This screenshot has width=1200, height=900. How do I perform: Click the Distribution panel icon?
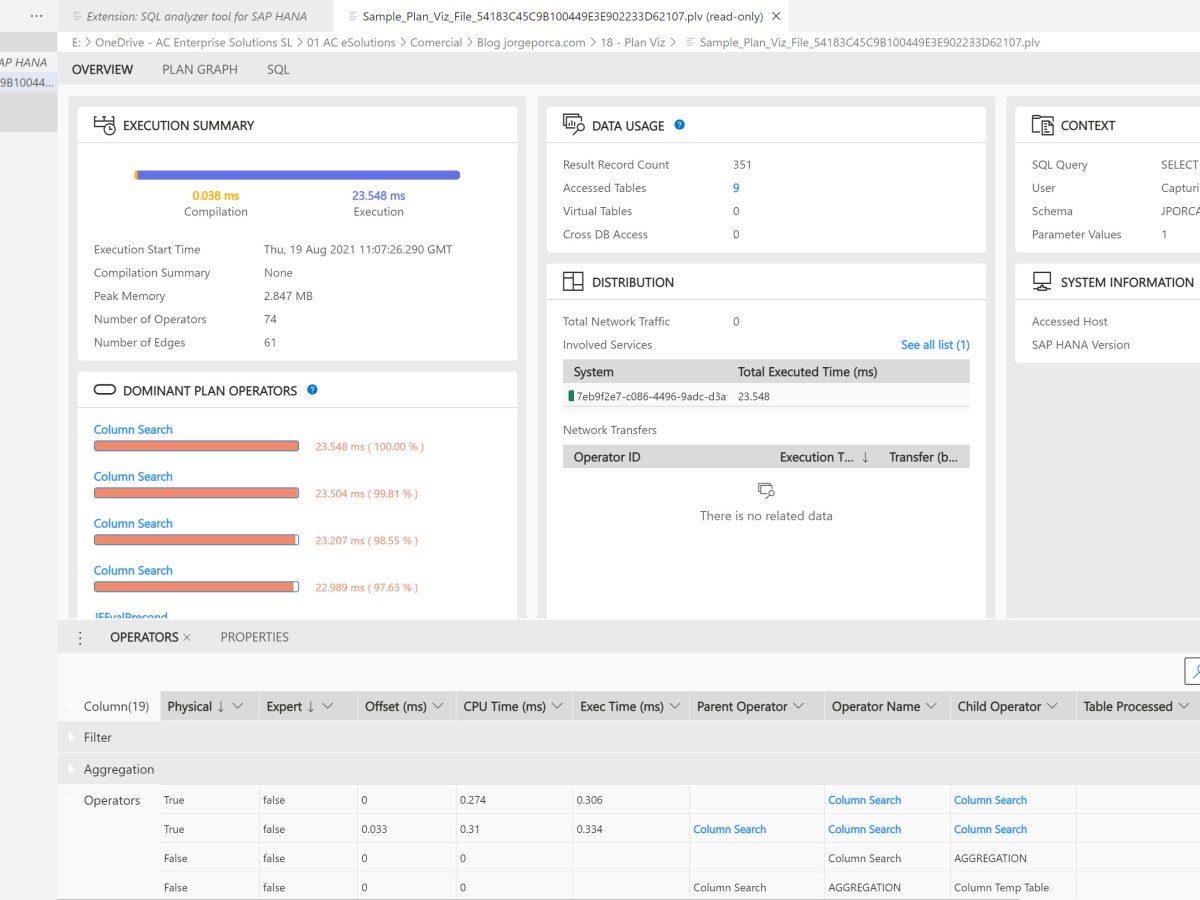coord(572,281)
